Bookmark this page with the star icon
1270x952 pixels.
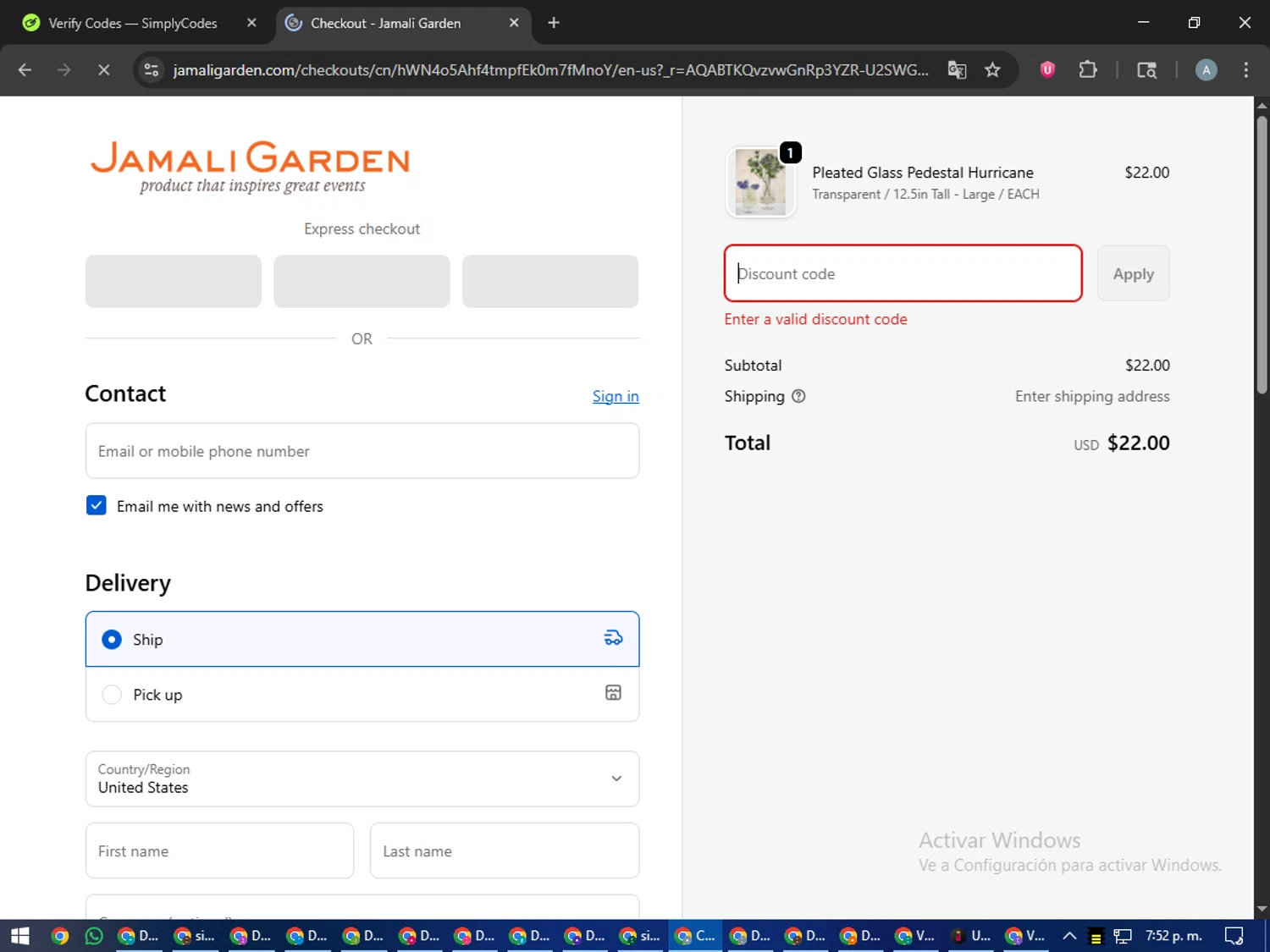(992, 70)
